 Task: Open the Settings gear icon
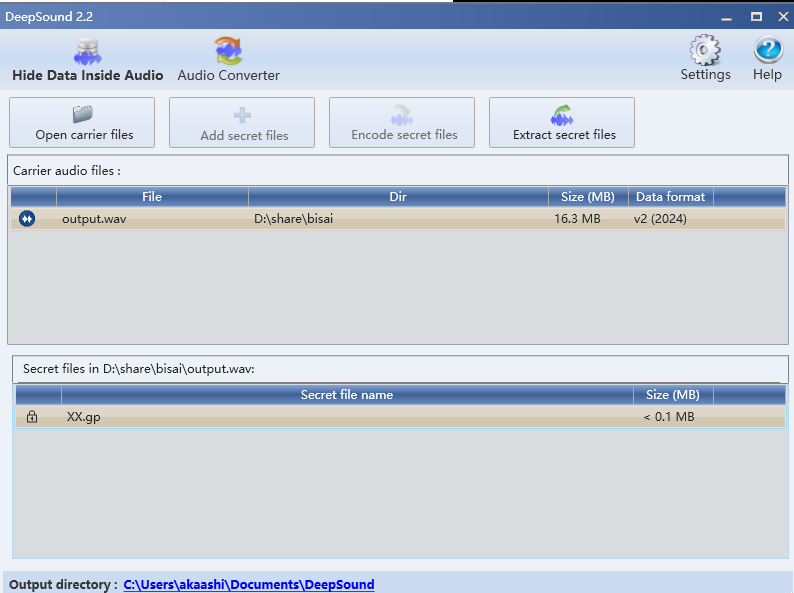[x=705, y=51]
